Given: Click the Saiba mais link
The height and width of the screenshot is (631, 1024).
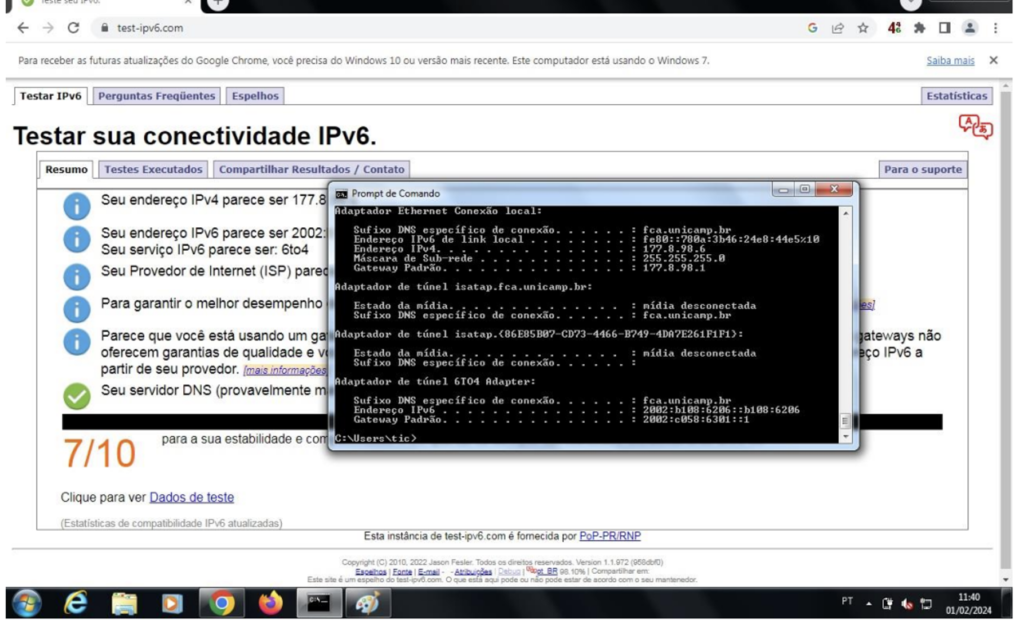Looking at the screenshot, I should point(950,61).
